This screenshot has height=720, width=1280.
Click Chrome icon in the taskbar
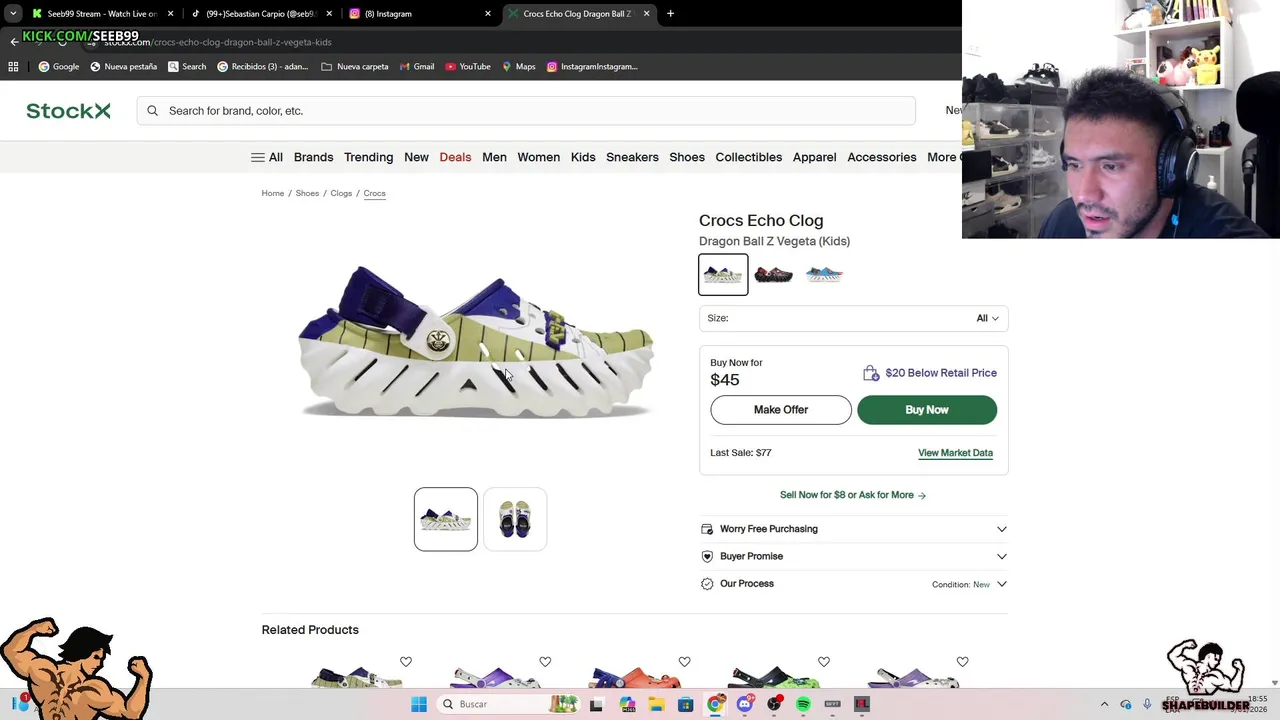click(715, 704)
